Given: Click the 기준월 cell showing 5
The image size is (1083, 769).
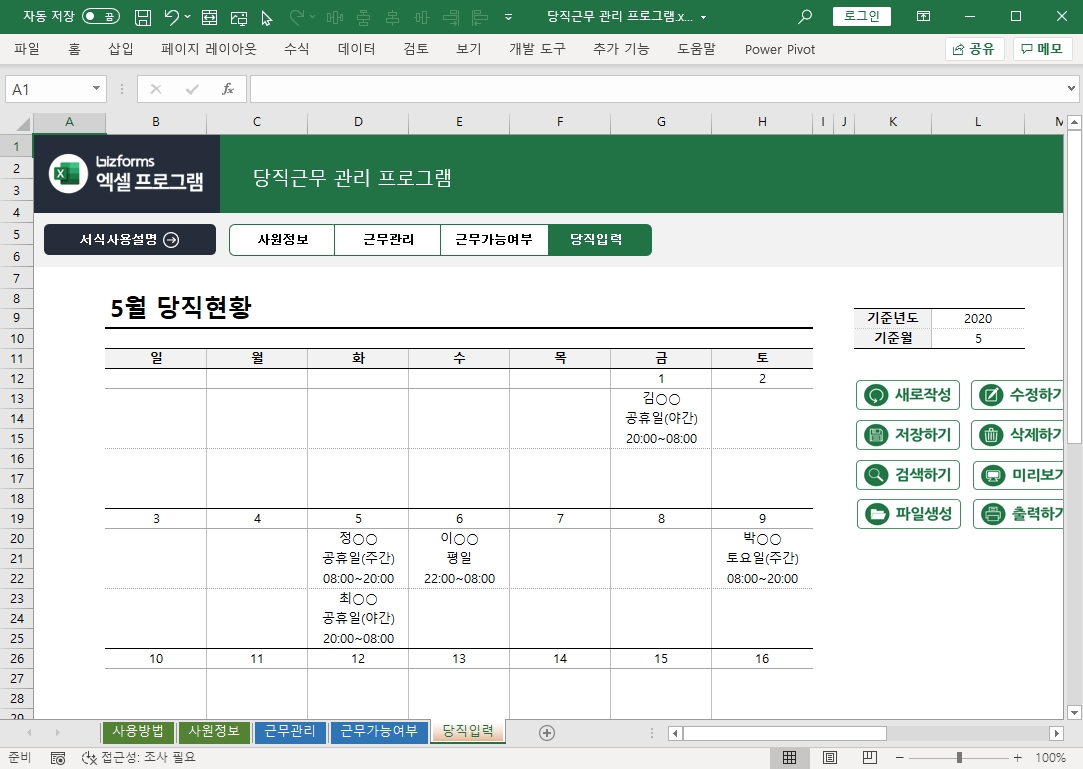Looking at the screenshot, I should pyautogui.click(x=977, y=338).
